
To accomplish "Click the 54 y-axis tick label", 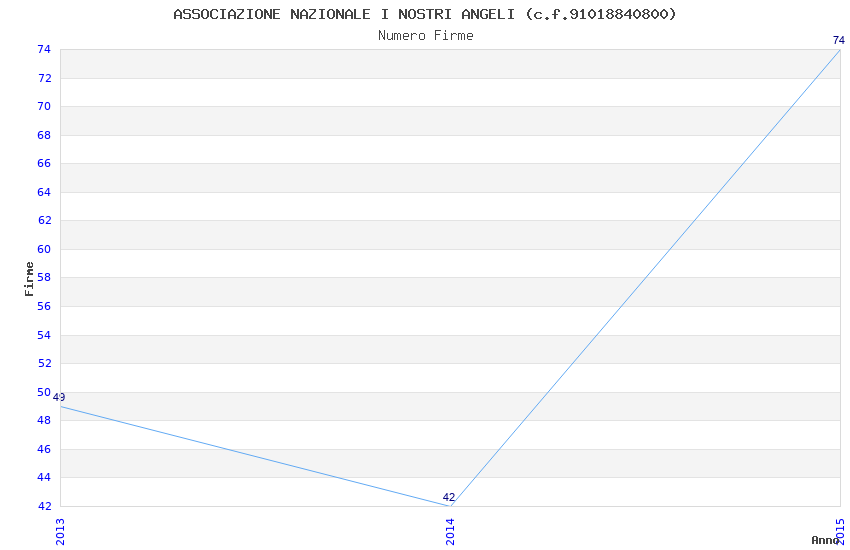I will pos(44,335).
